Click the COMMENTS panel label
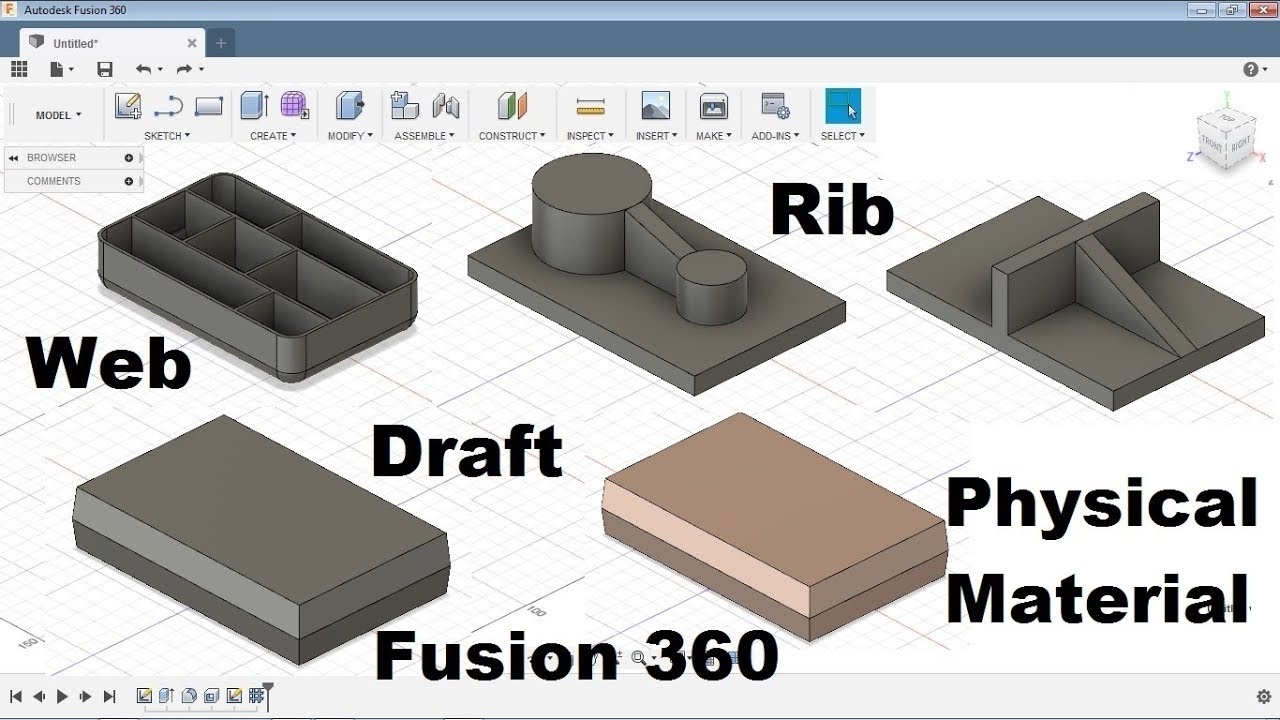The image size is (1280, 720). coord(54,181)
